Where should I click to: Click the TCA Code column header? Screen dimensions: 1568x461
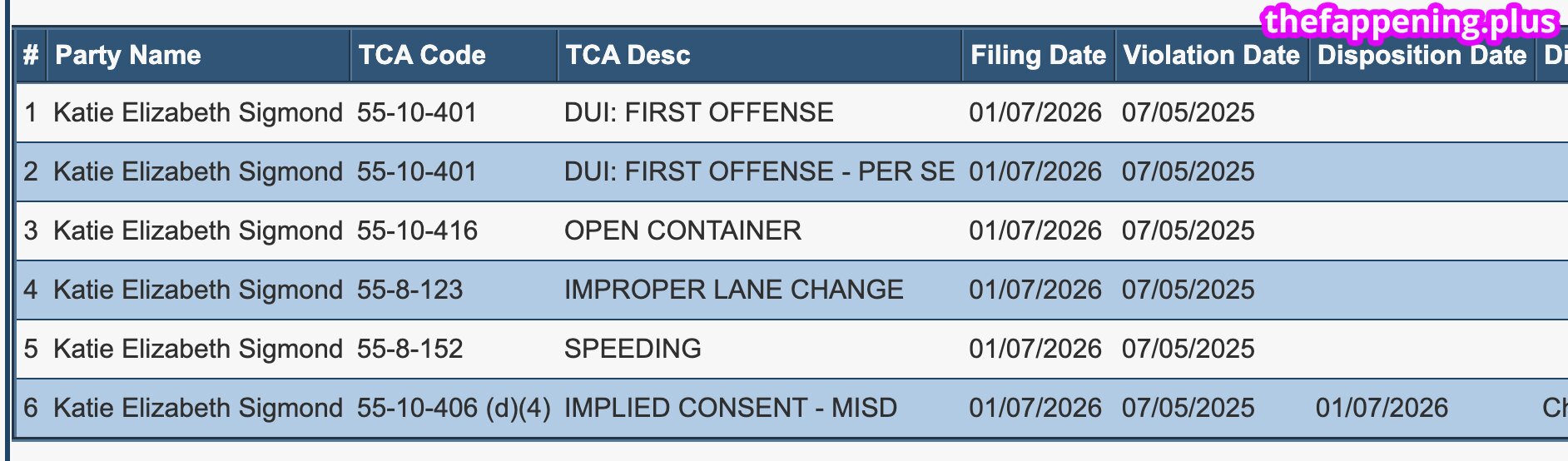point(422,56)
